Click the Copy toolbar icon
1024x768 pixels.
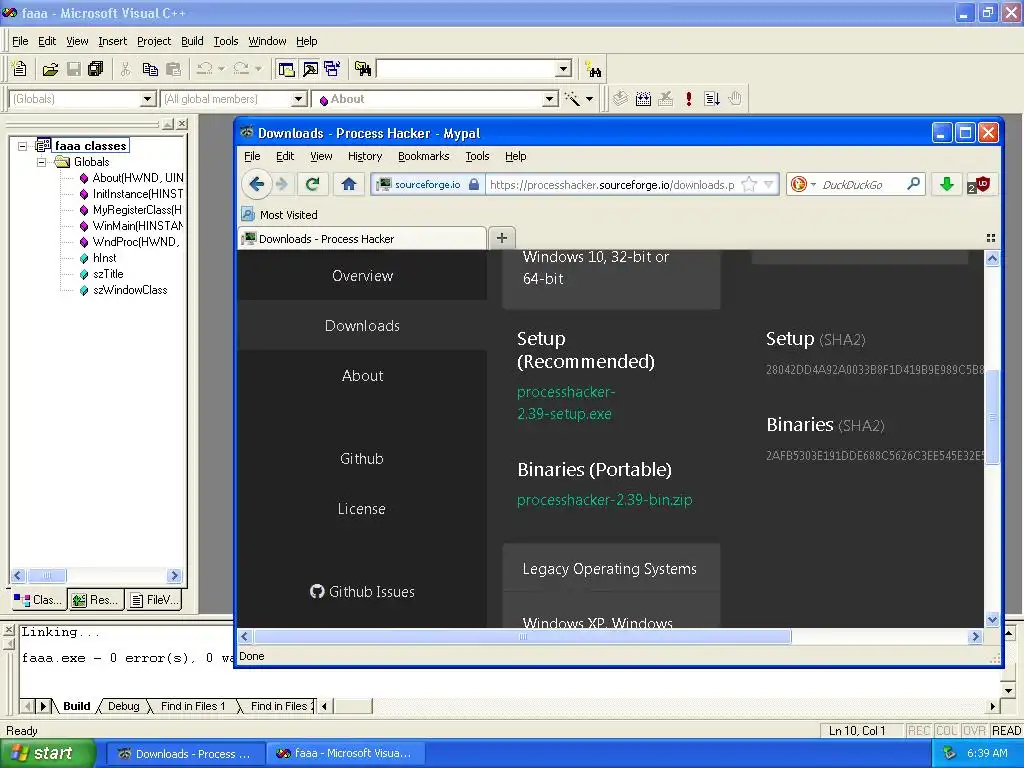(150, 69)
